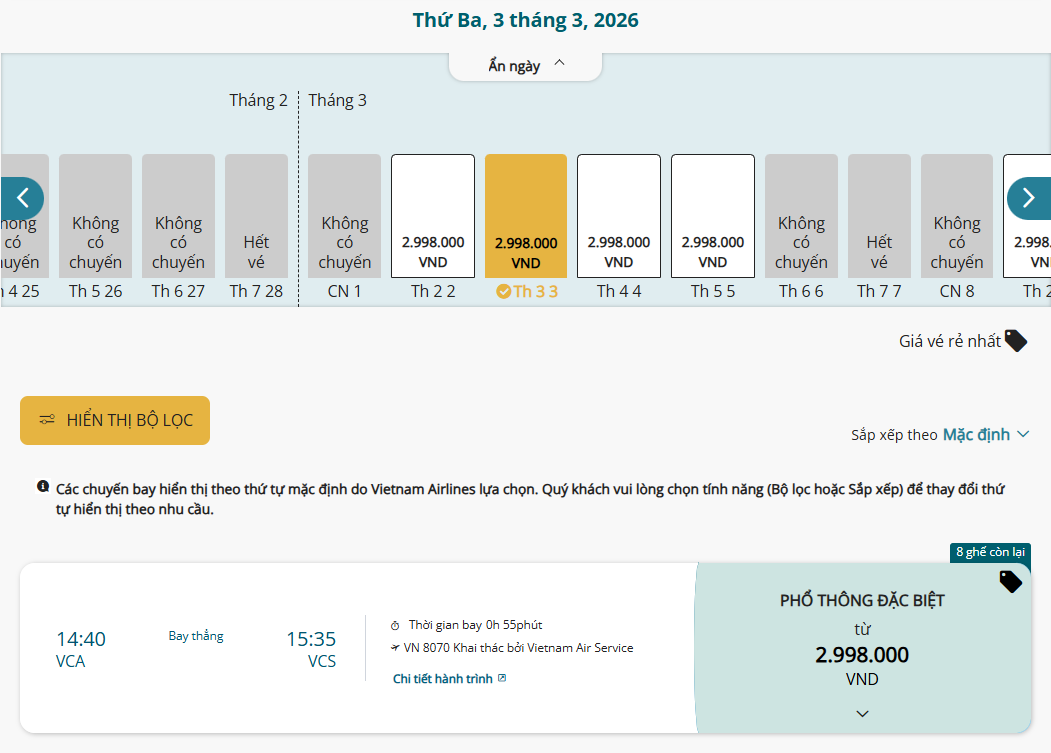
Task: Click the cheapest fare tag icon
Action: 1015,340
